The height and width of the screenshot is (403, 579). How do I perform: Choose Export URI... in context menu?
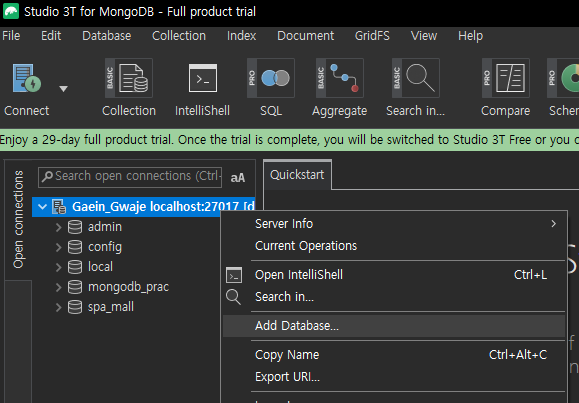[394, 377]
